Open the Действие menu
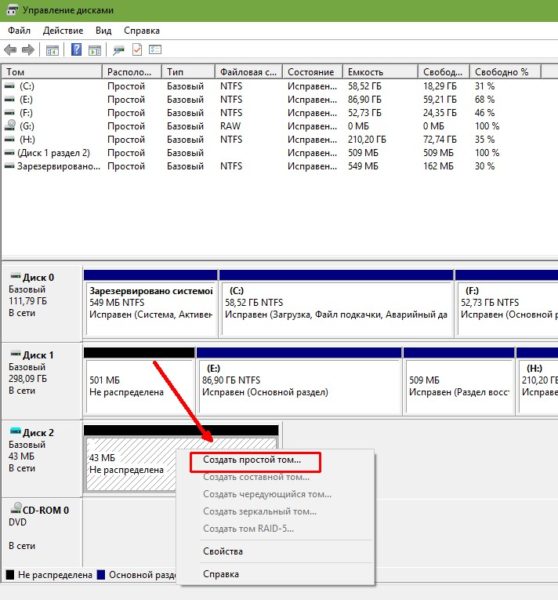Image resolution: width=558 pixels, height=600 pixels. (63, 31)
